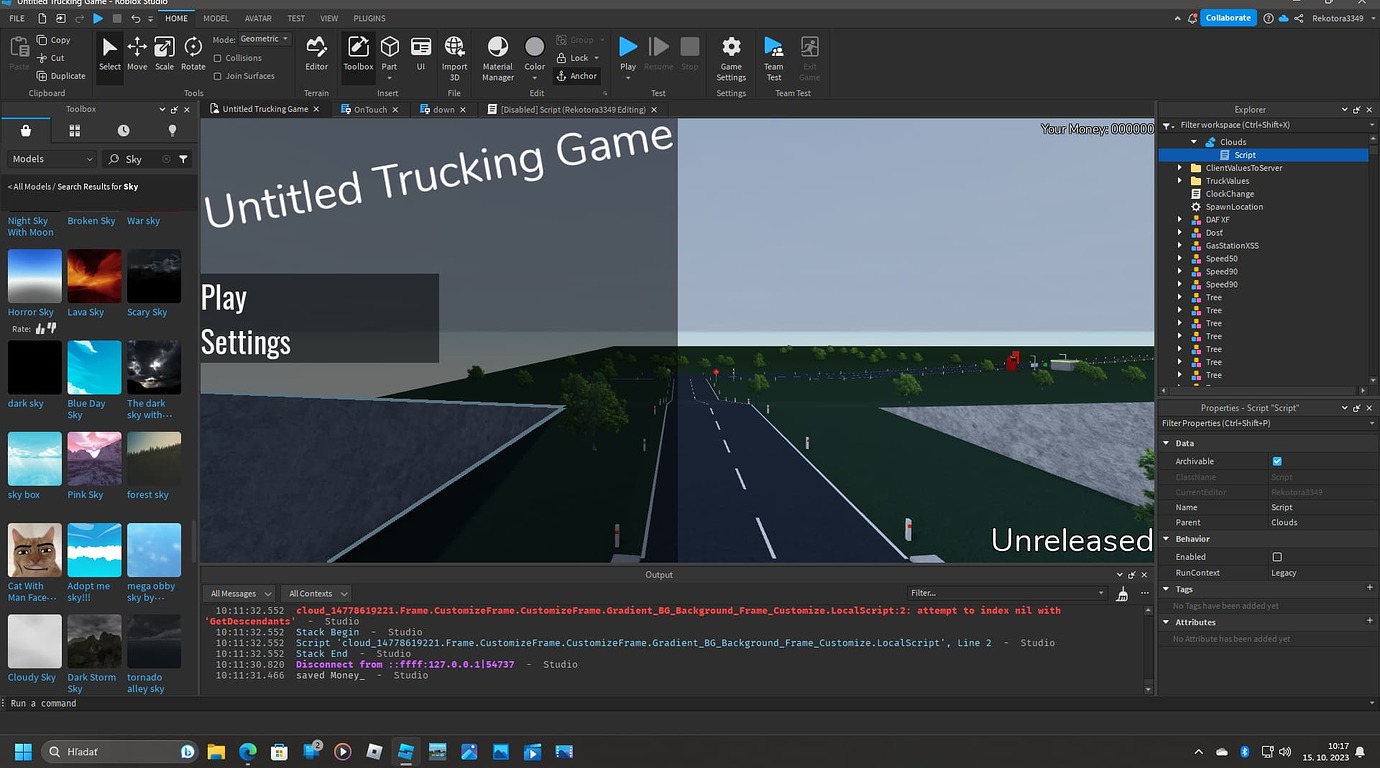
Task: Choose the Move tool
Action: 137,54
